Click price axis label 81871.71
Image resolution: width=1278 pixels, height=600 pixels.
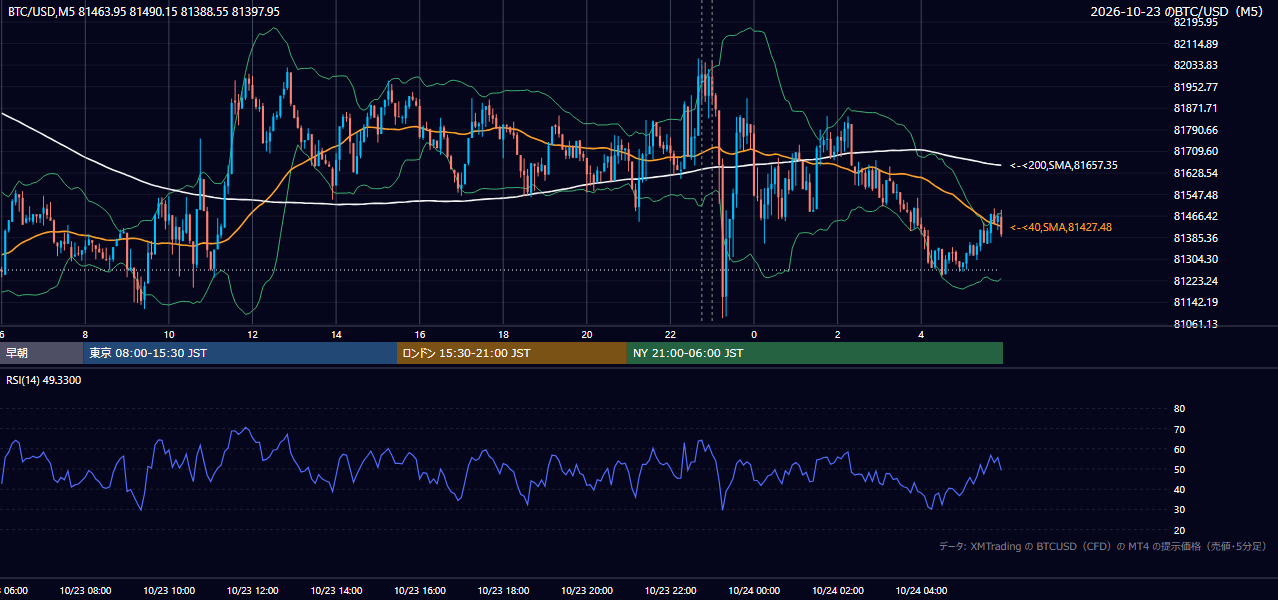point(1196,108)
